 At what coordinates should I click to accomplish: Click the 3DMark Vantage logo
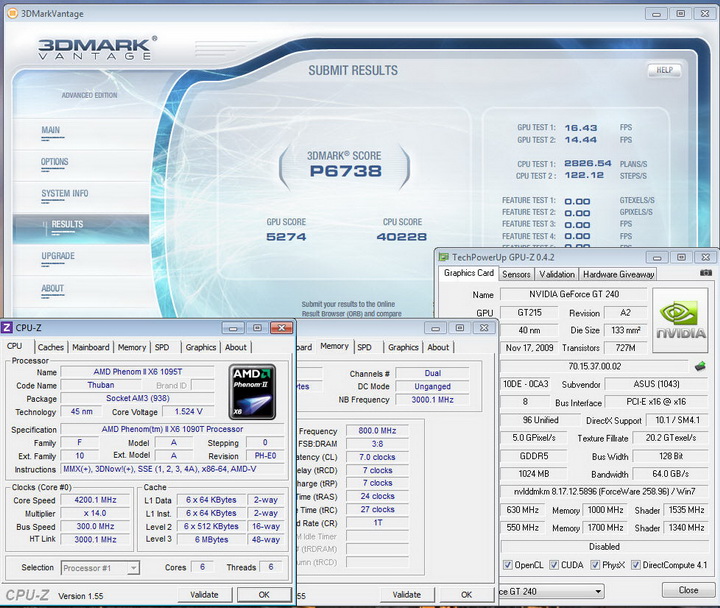click(x=94, y=49)
